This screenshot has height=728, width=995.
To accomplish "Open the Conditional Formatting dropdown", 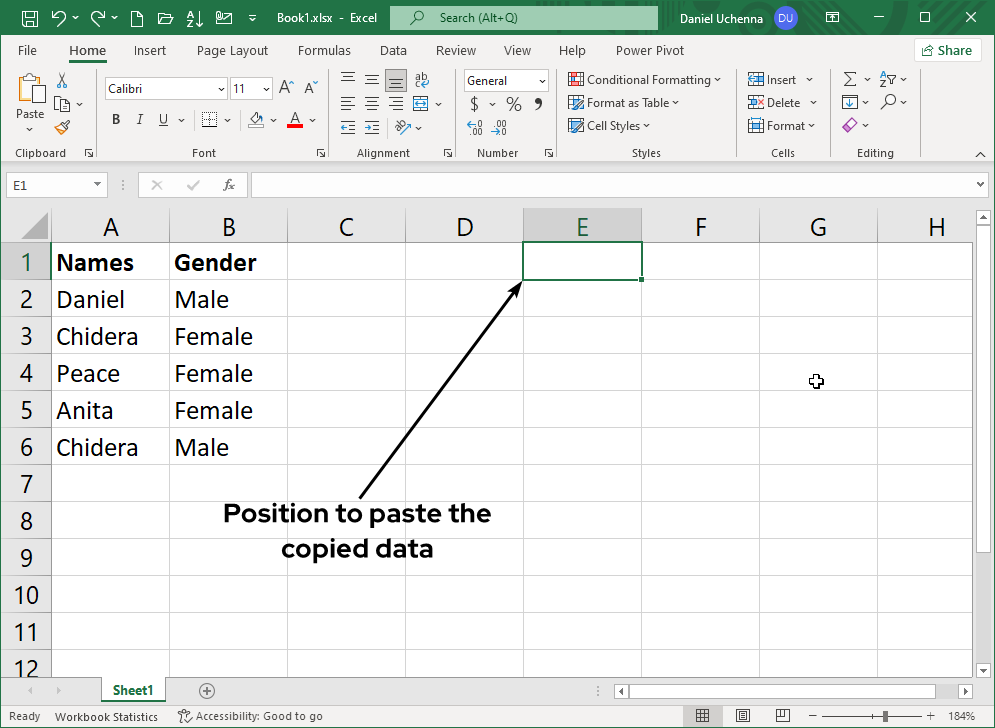I will [x=645, y=80].
